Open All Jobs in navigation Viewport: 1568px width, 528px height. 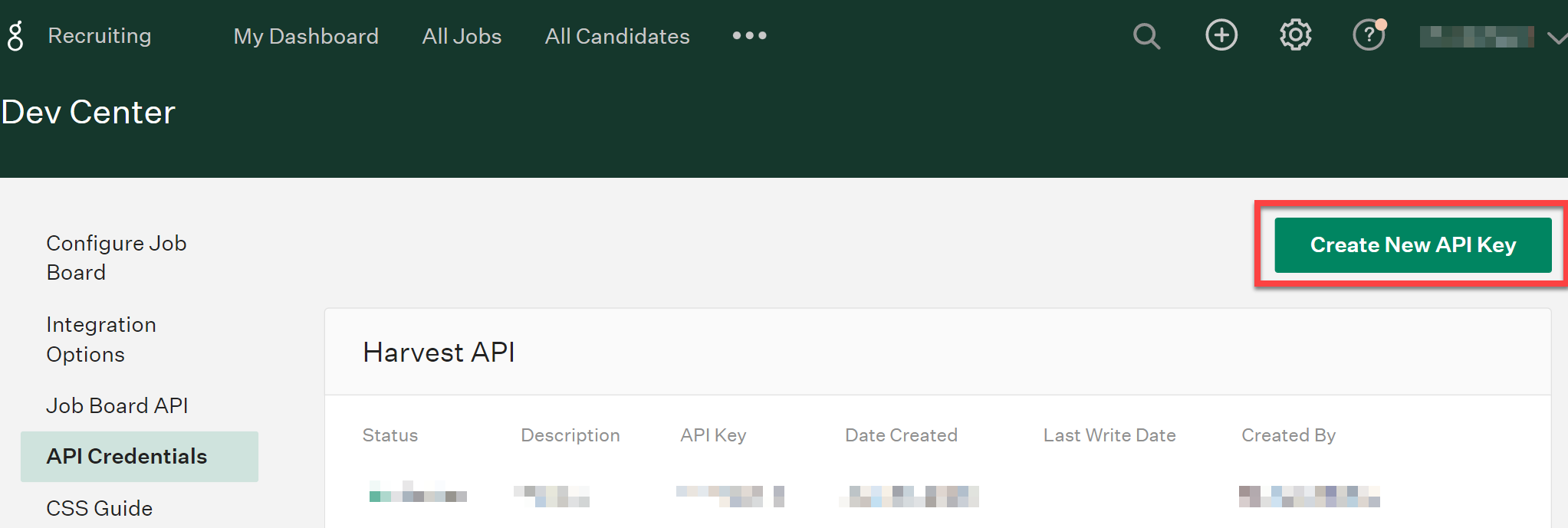tap(462, 36)
